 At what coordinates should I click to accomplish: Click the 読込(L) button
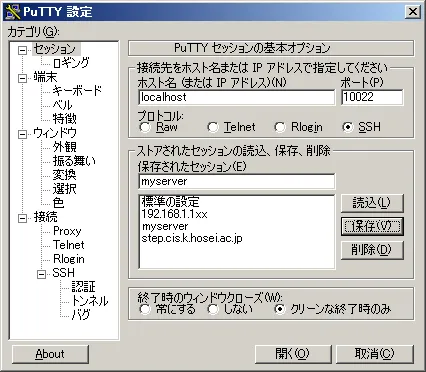click(x=372, y=203)
